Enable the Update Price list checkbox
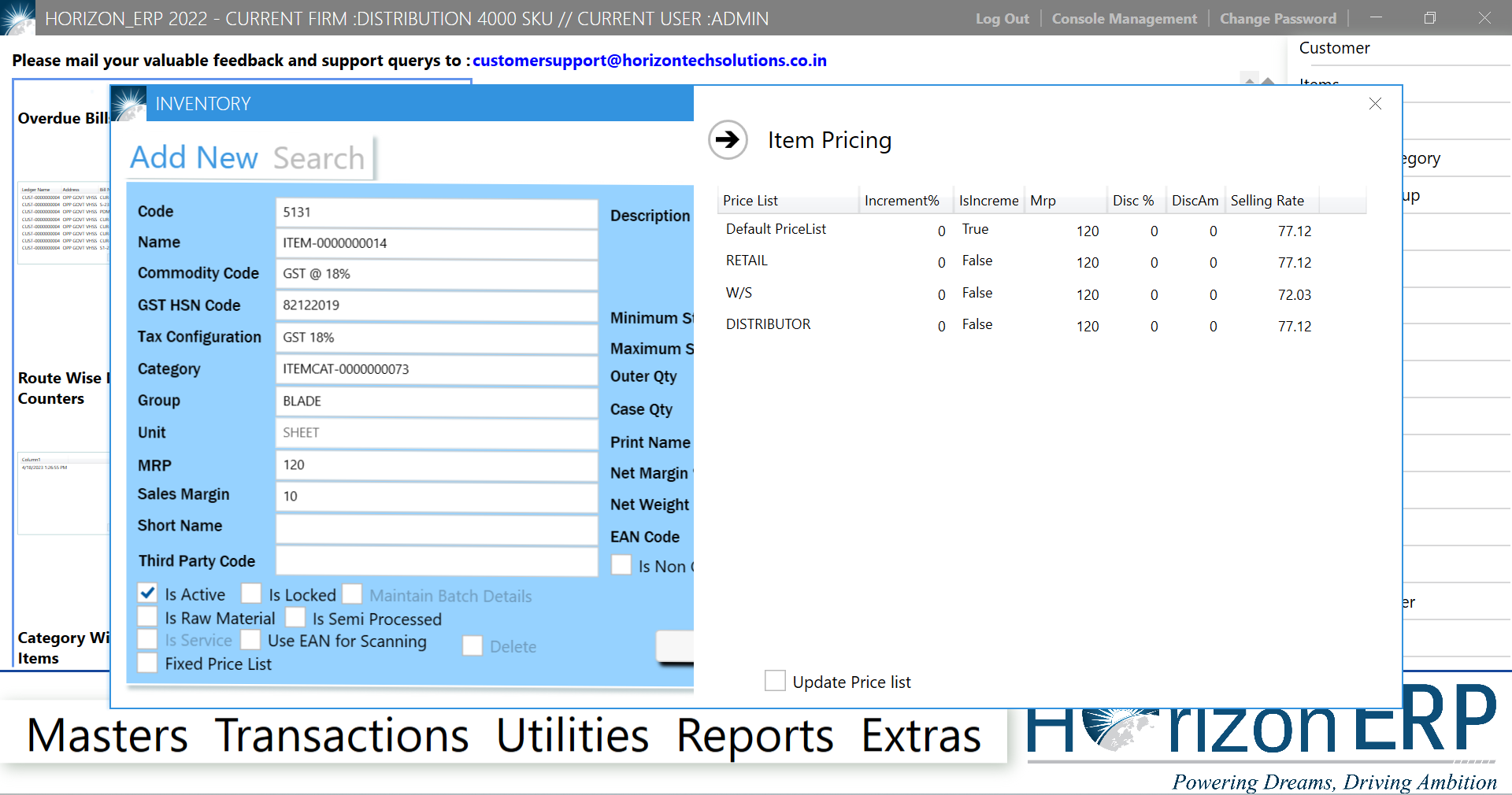This screenshot has width=1512, height=795. point(776,681)
